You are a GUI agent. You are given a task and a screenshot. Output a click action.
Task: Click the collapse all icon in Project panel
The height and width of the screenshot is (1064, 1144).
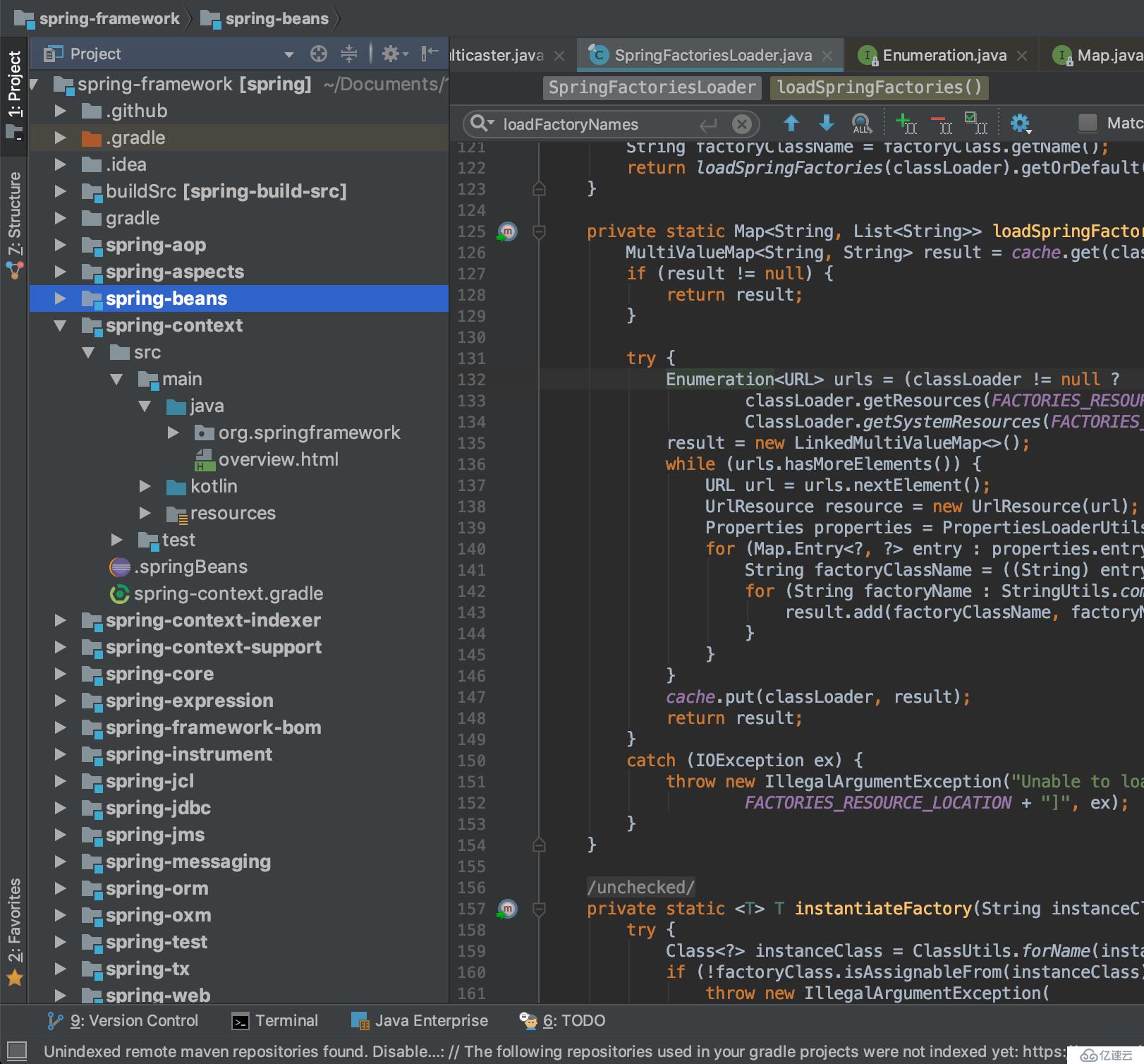[x=349, y=54]
